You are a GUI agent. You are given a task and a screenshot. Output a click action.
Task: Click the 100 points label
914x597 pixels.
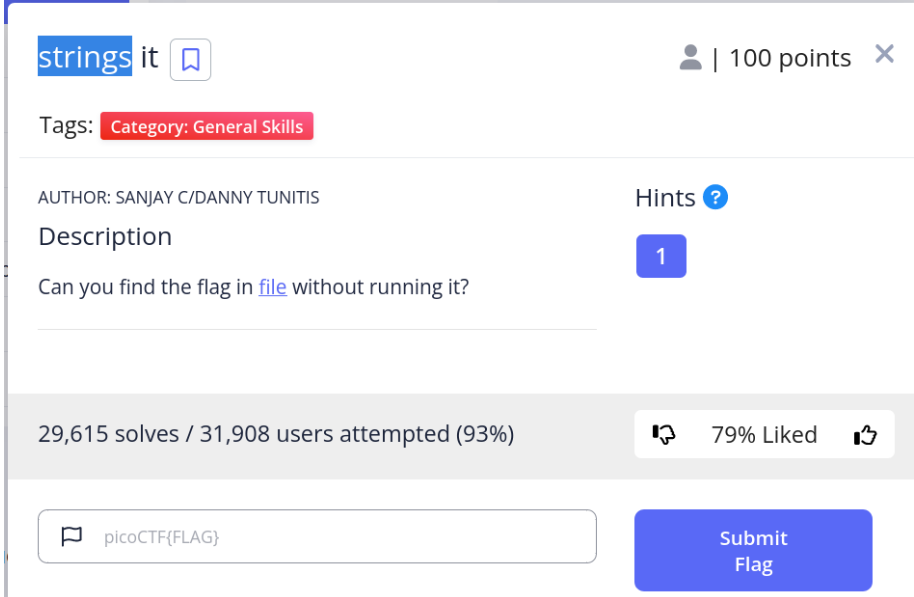click(790, 58)
